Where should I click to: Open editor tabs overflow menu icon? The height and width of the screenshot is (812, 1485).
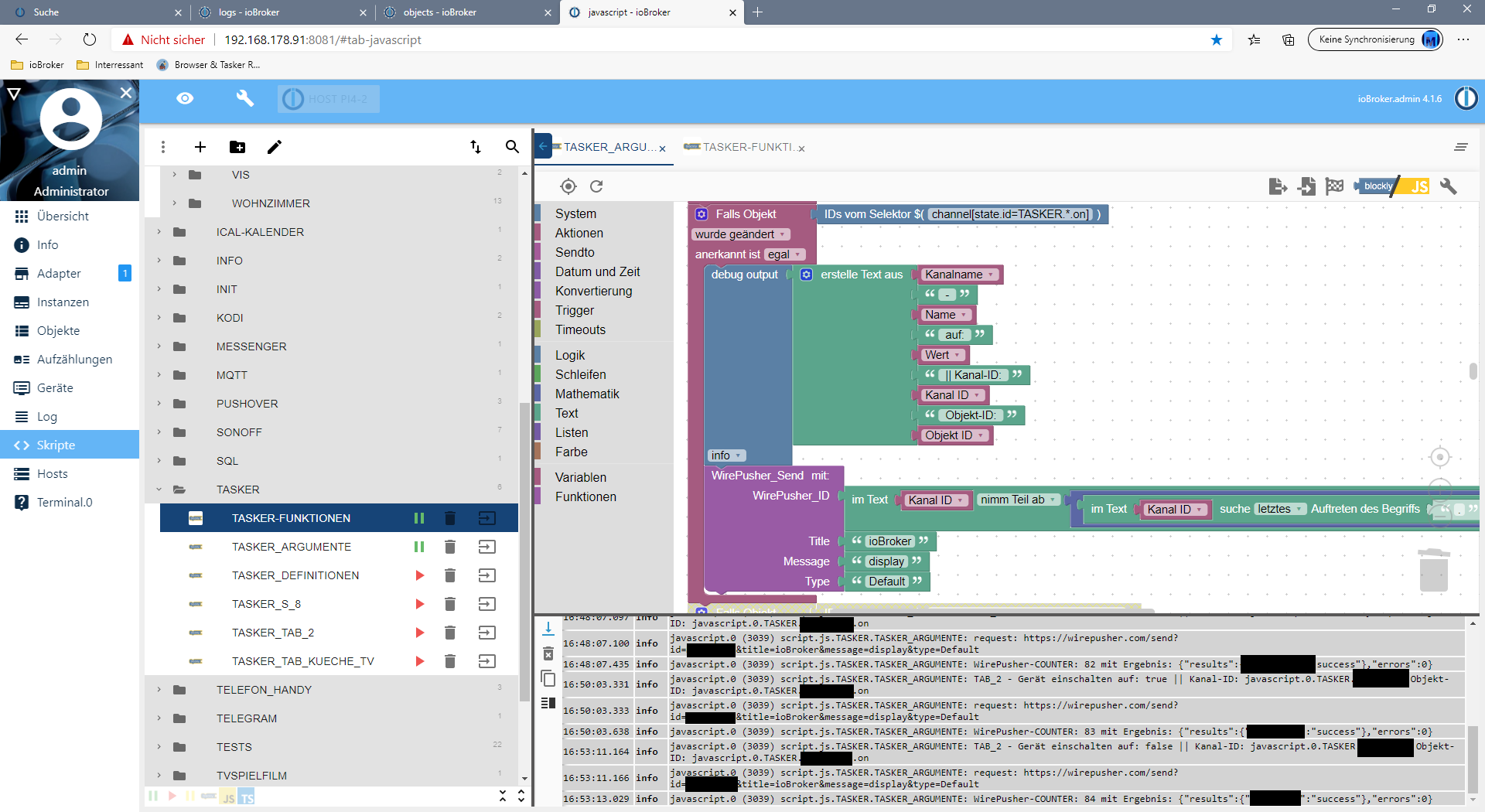(x=1461, y=147)
